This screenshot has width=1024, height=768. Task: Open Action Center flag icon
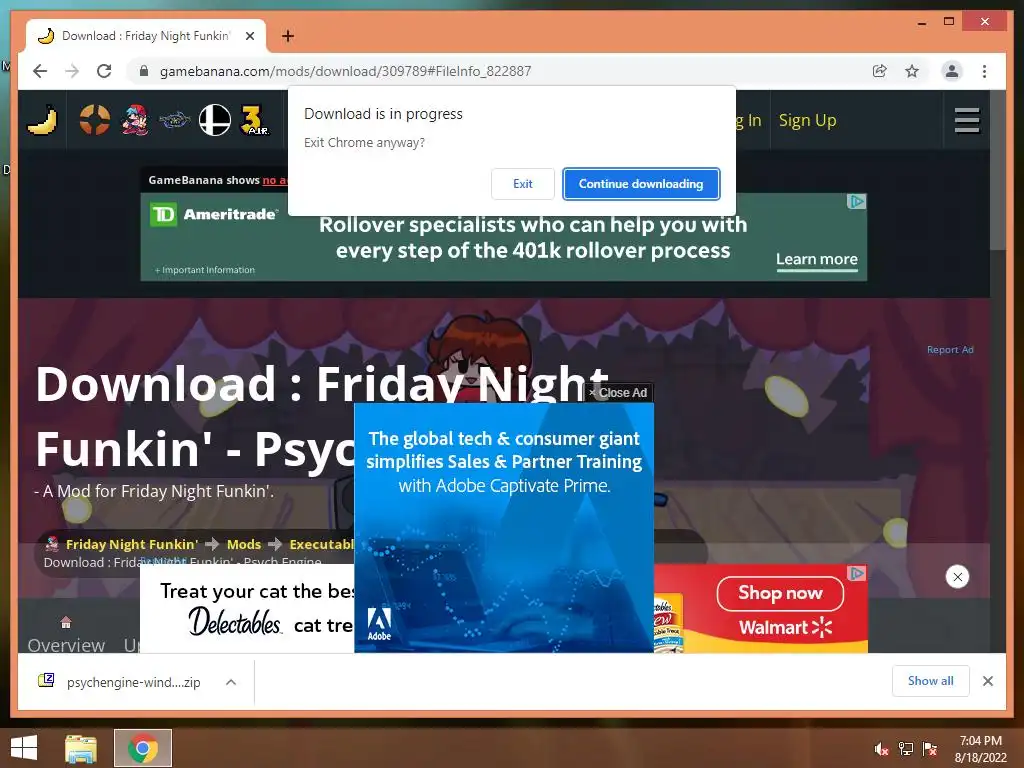click(930, 749)
